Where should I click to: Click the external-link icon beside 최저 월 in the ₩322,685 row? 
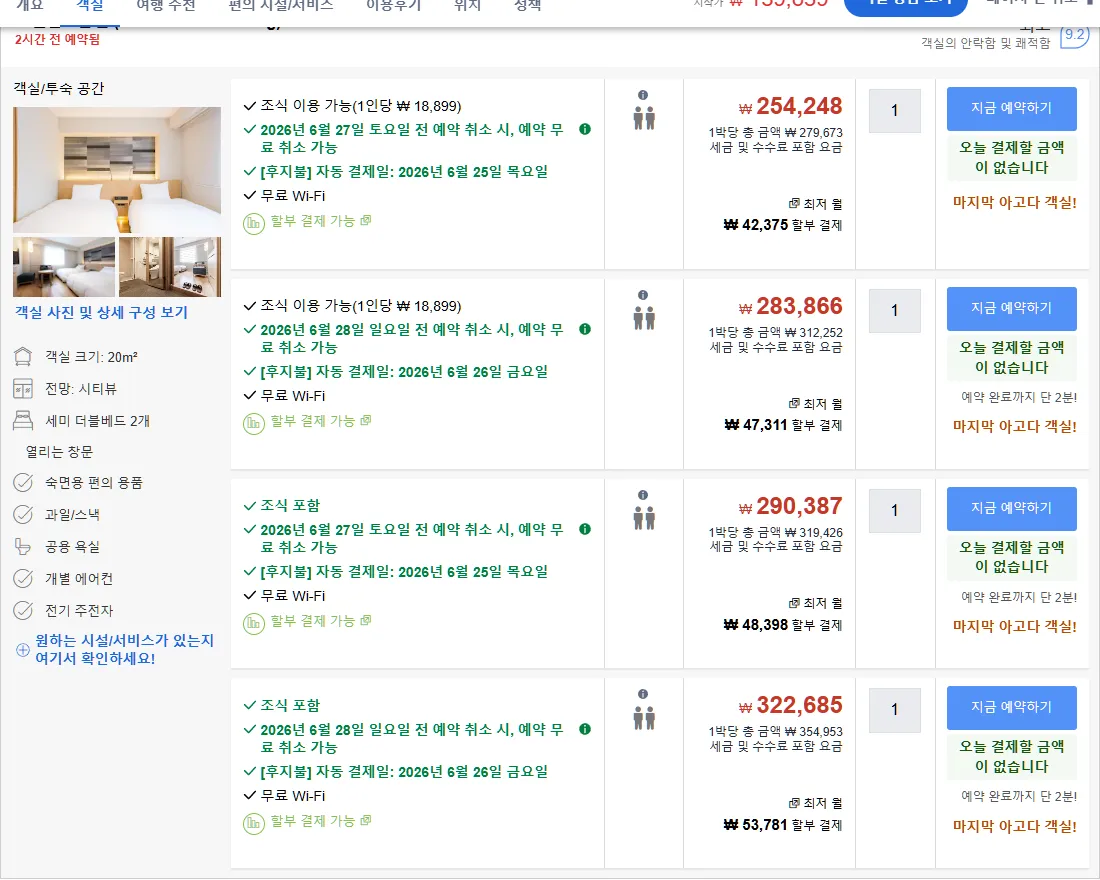click(794, 803)
